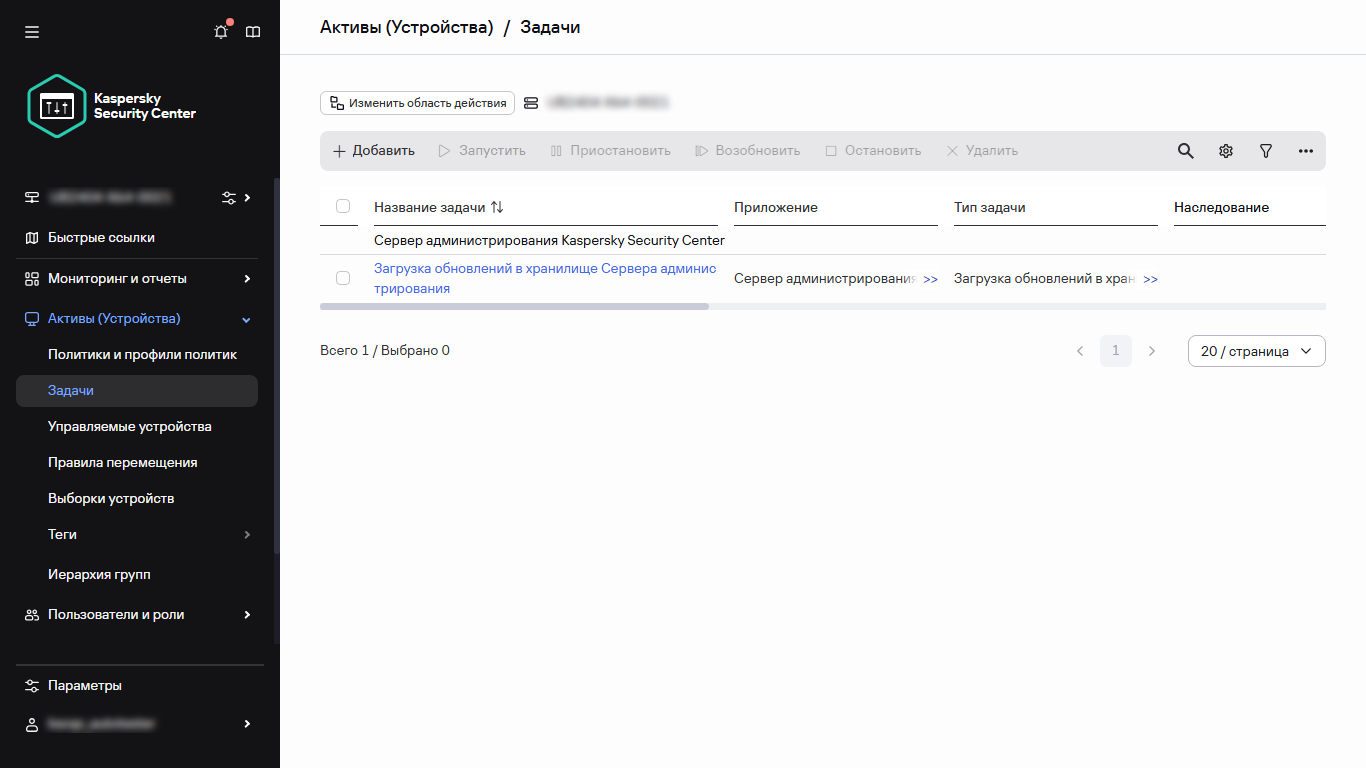Screen dimensions: 1366x768
Task: Click the Приложение column header
Action: coord(776,208)
